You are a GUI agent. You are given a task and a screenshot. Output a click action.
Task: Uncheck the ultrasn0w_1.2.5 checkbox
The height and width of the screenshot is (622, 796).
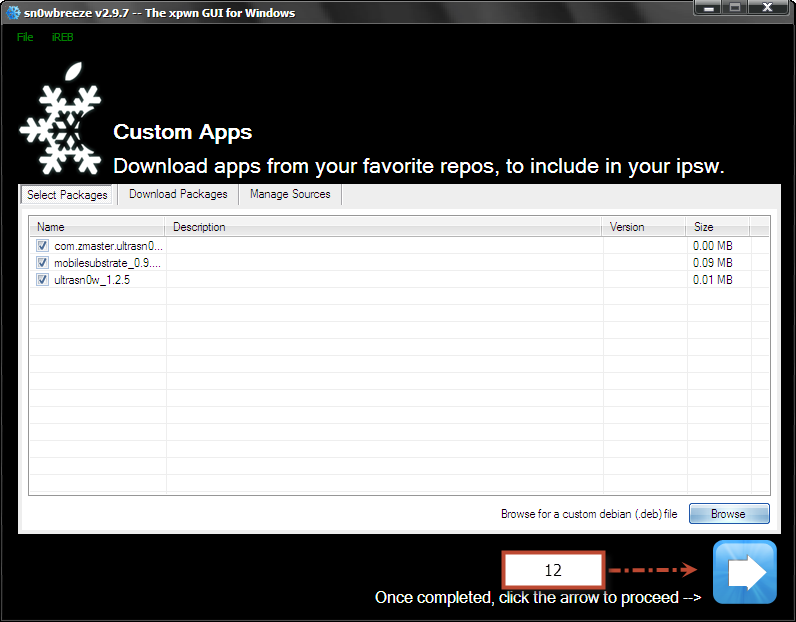(x=43, y=280)
